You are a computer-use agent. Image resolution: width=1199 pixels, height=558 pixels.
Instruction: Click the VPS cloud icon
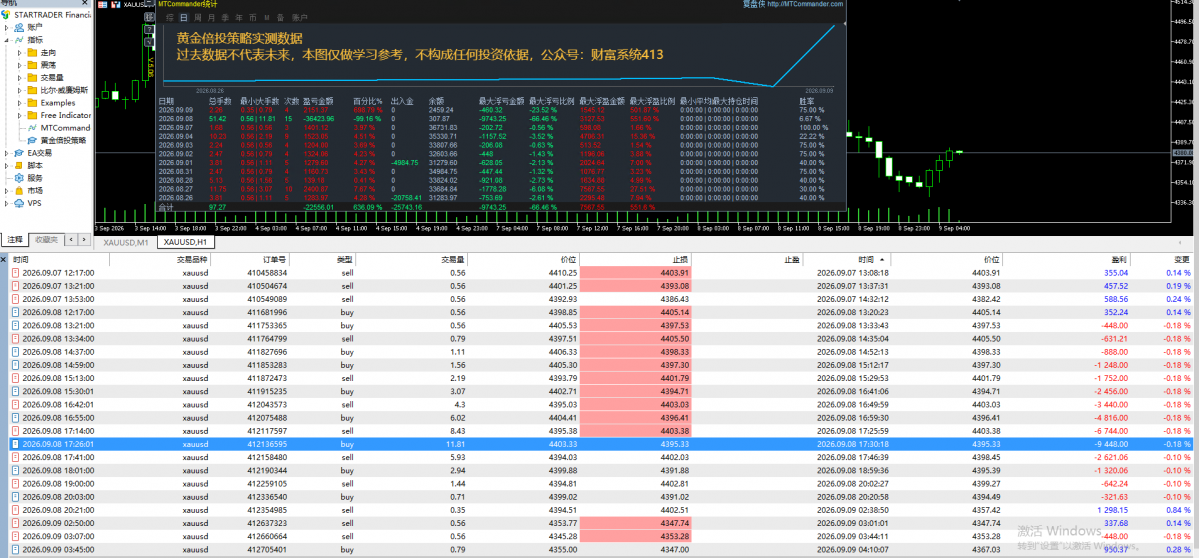(x=19, y=203)
